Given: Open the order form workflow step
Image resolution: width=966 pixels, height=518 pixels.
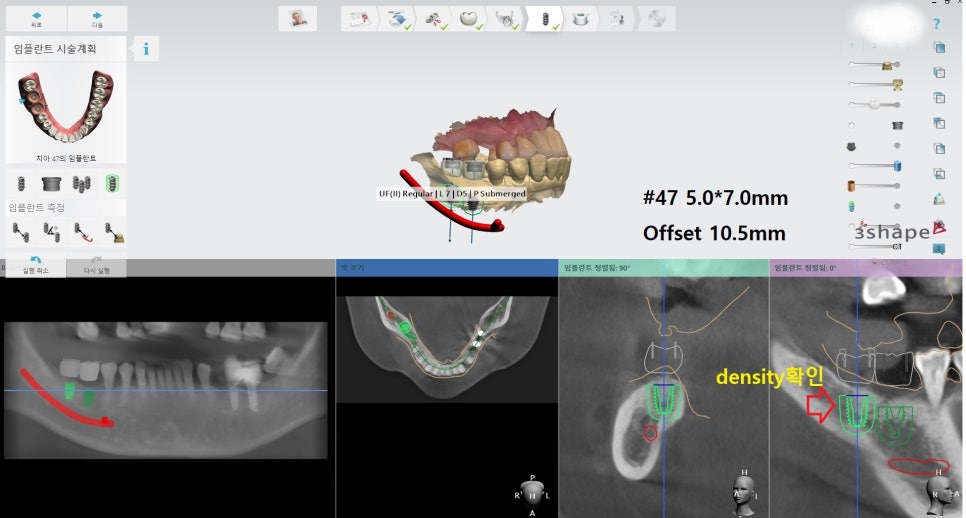Looking at the screenshot, I should [x=359, y=19].
